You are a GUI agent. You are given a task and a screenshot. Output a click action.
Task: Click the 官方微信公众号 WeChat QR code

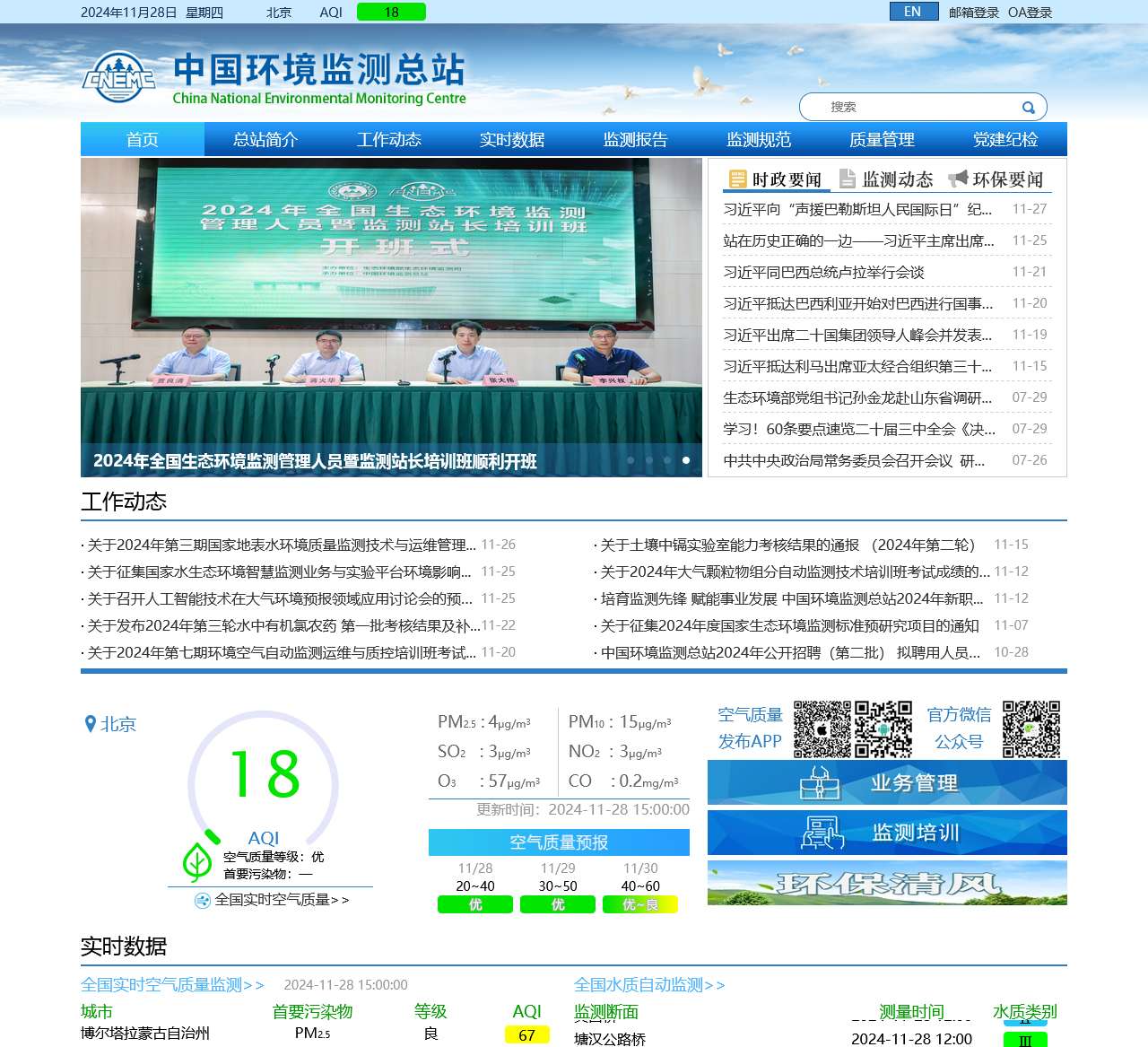pos(1031,729)
